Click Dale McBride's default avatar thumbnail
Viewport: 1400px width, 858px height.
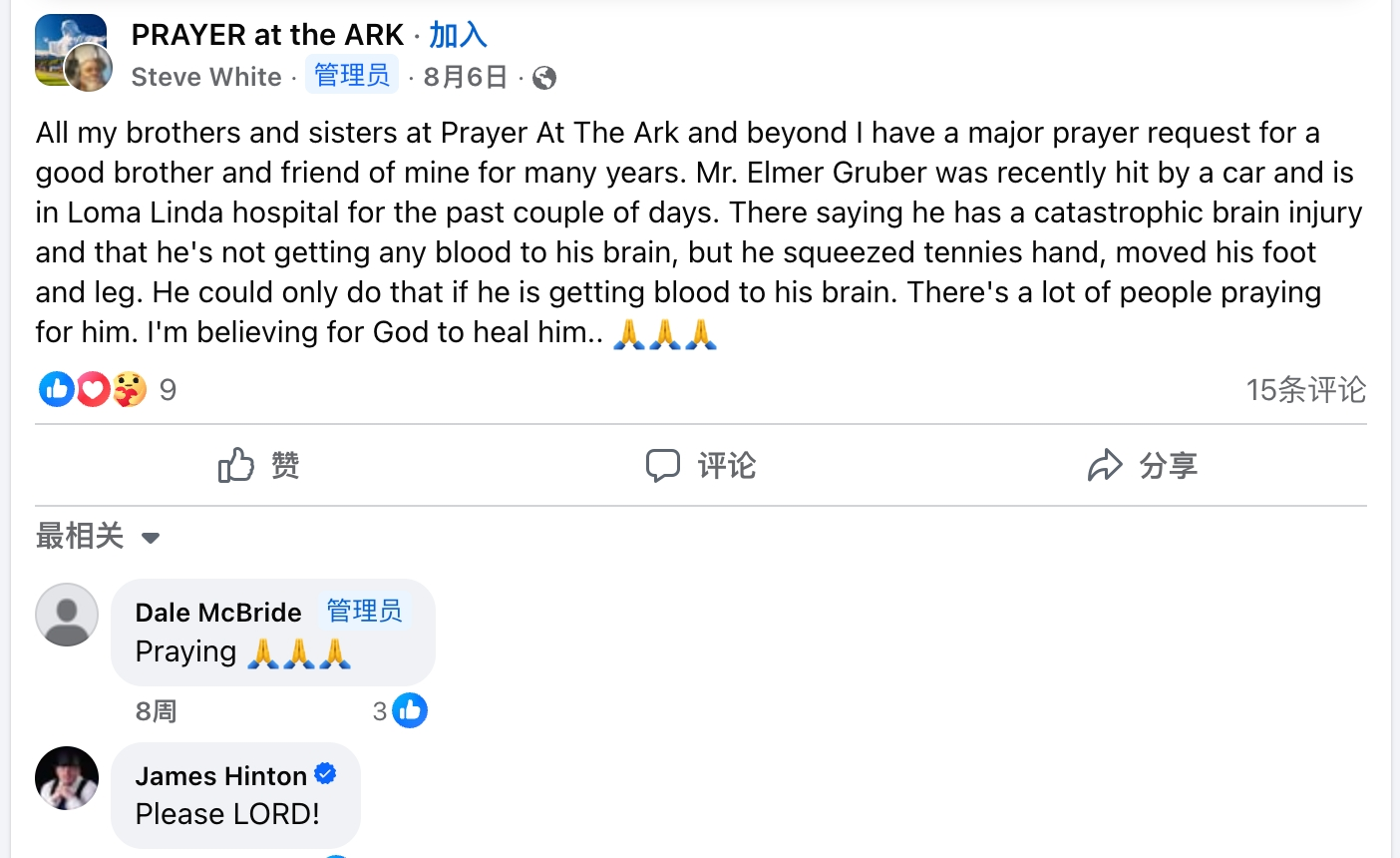click(x=67, y=615)
